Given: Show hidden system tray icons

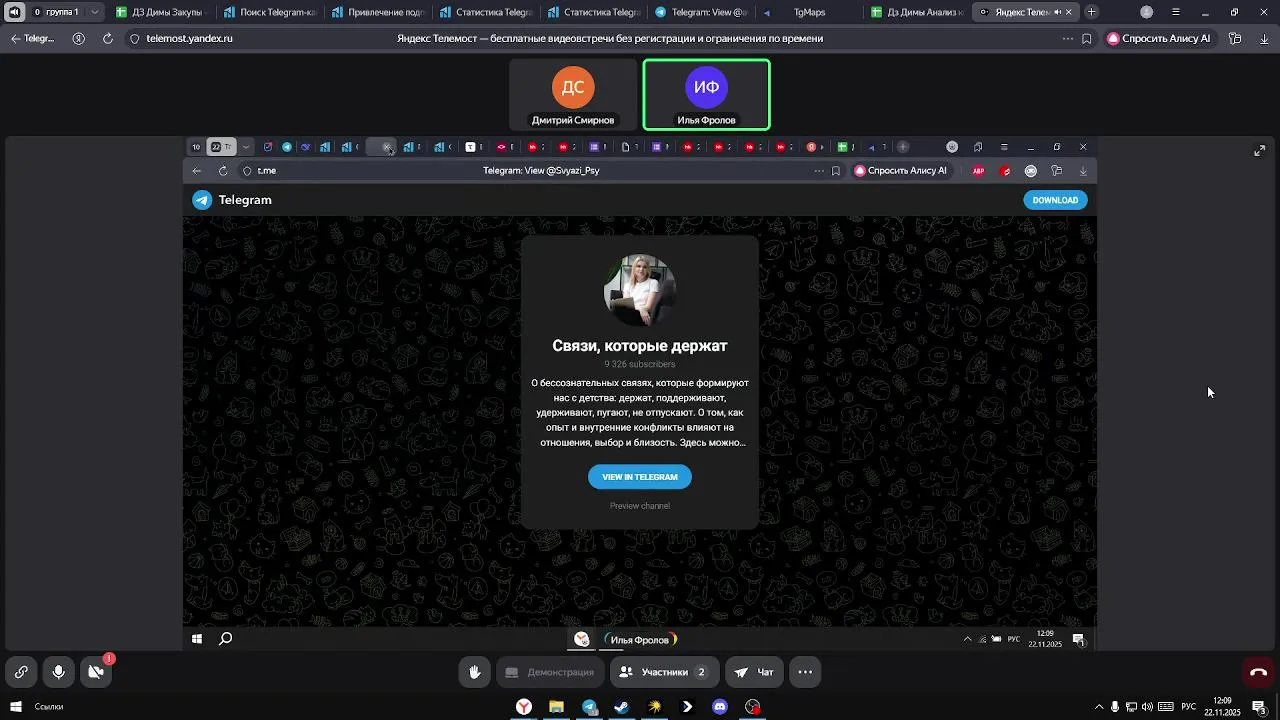Looking at the screenshot, I should [x=1099, y=707].
